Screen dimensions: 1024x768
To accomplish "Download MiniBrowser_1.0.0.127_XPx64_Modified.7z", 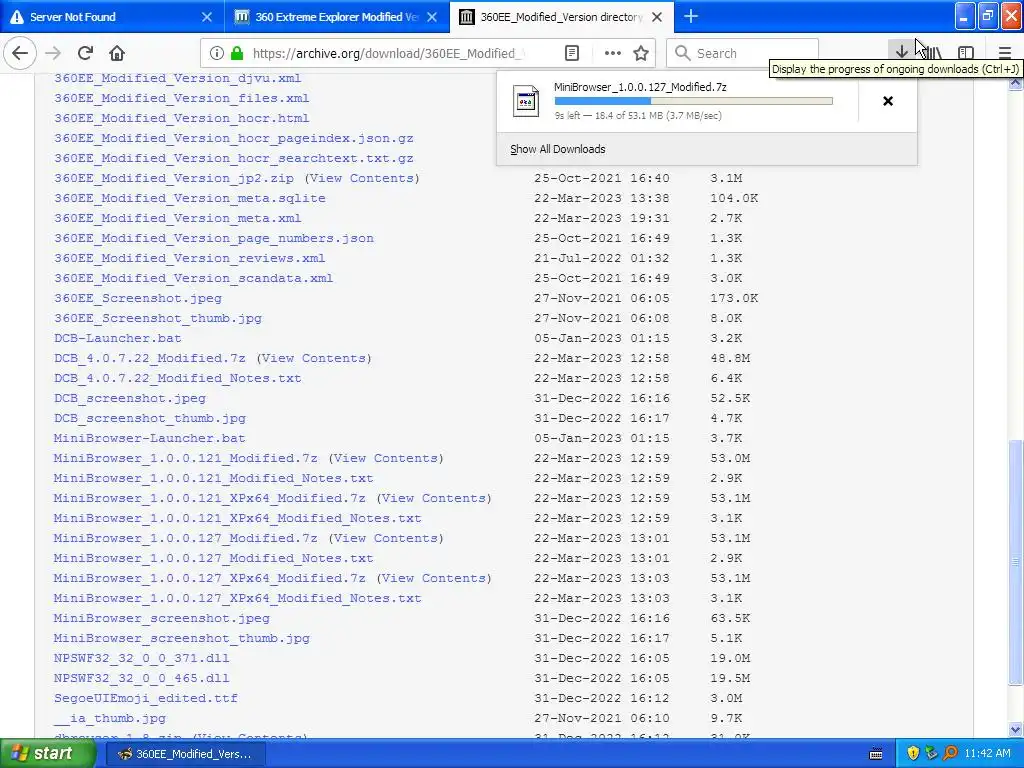I will [210, 579].
